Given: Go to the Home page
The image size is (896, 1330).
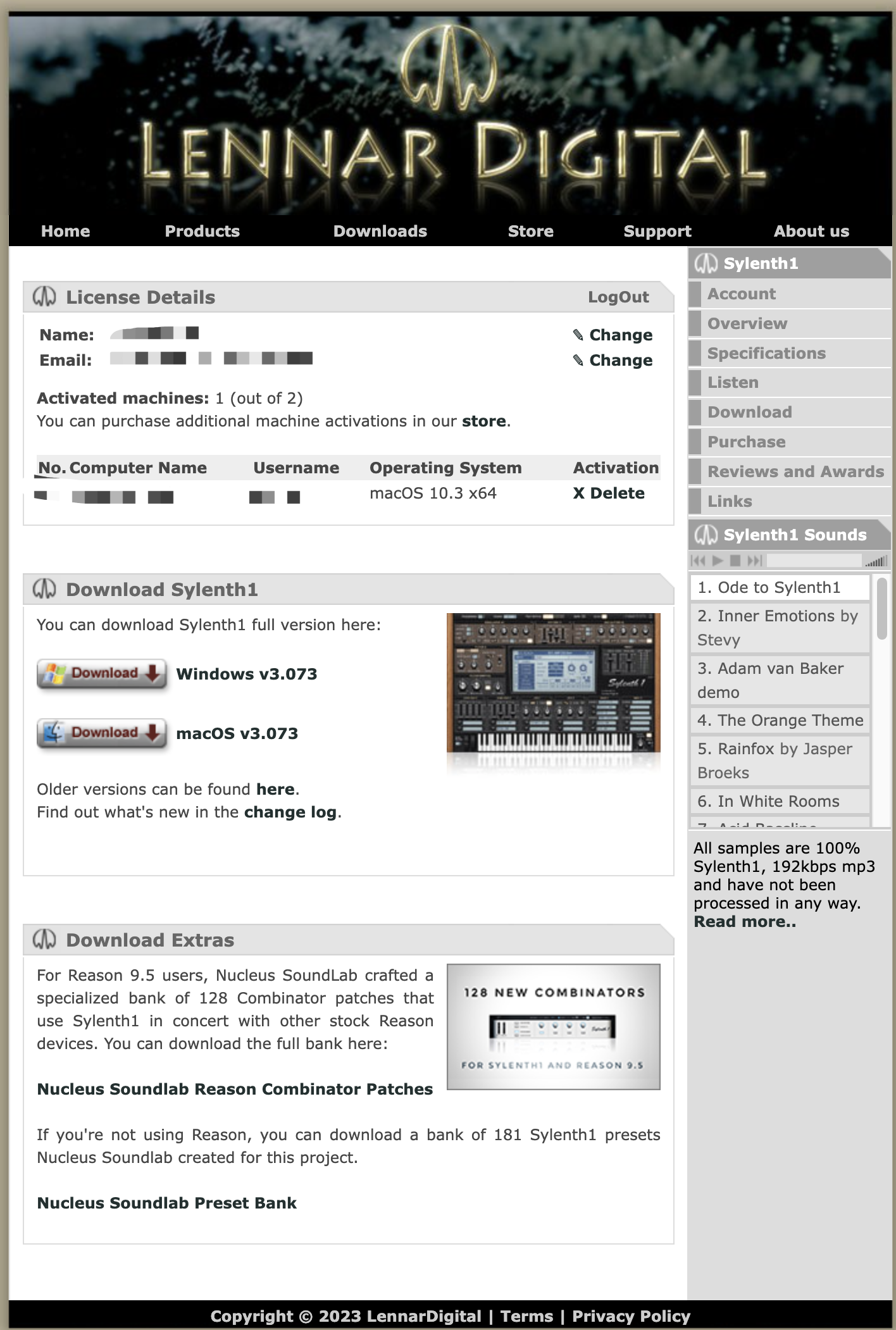Looking at the screenshot, I should [66, 232].
